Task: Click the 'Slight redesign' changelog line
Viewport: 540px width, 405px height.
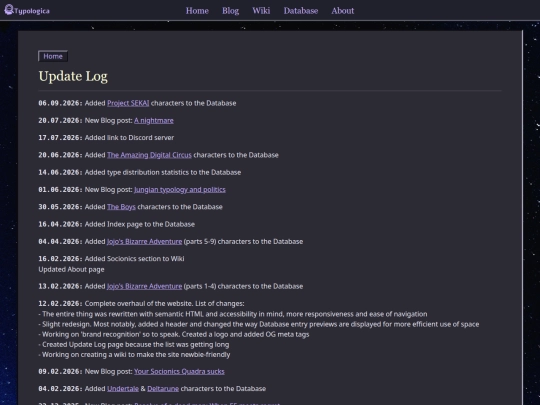Action: pyautogui.click(x=259, y=324)
